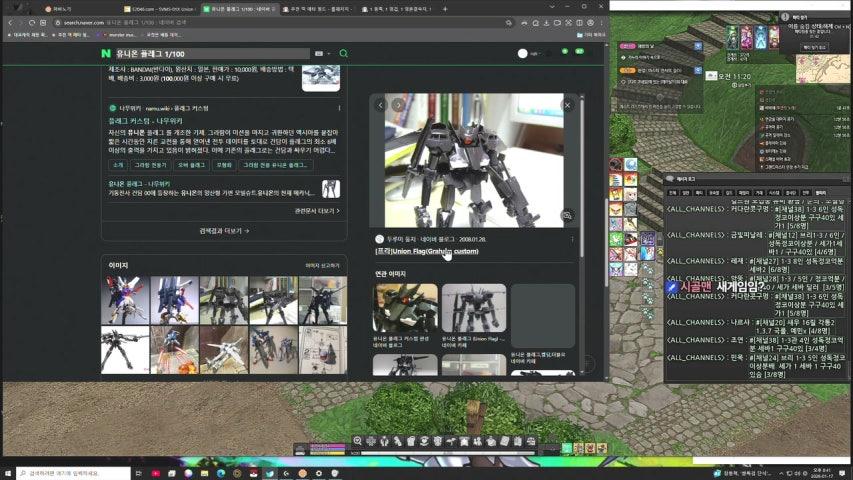Open the three-dot menu beside blog source
853x480 pixels.
tap(572, 239)
